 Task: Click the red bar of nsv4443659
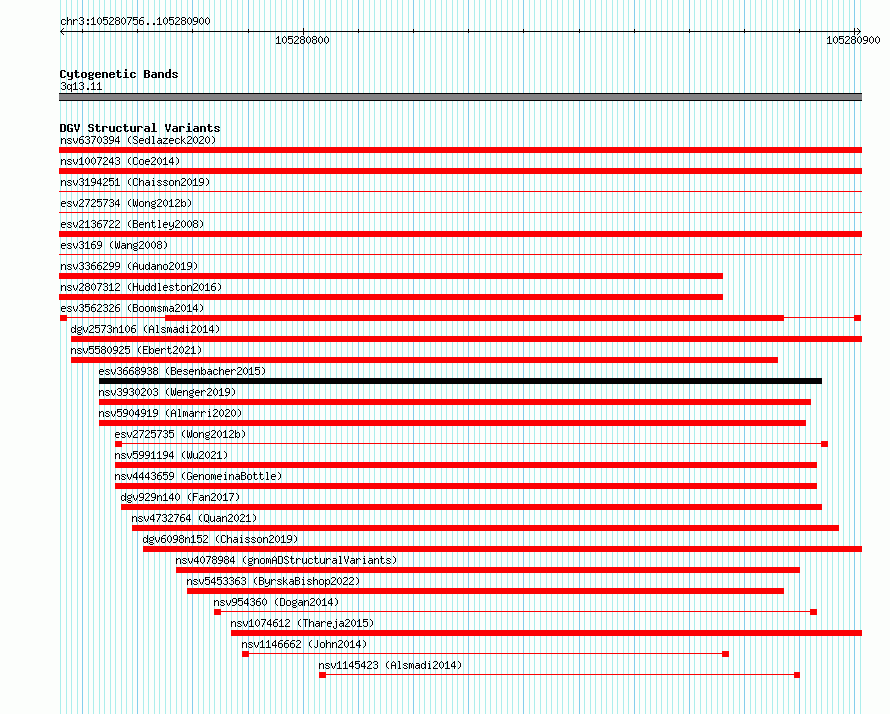(x=466, y=486)
